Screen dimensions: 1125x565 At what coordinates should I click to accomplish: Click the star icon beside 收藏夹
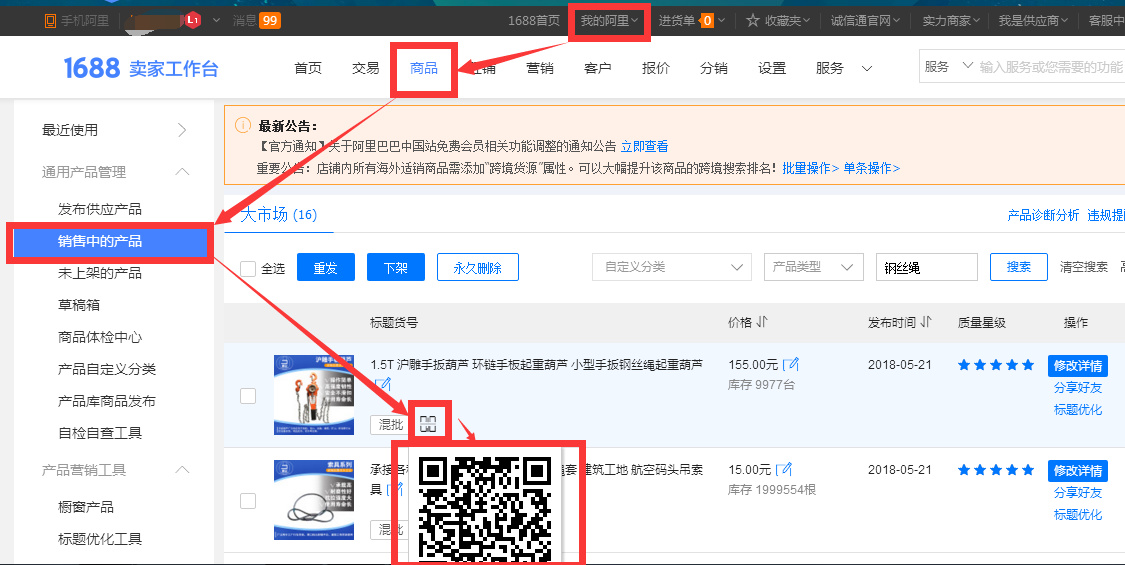coord(753,21)
